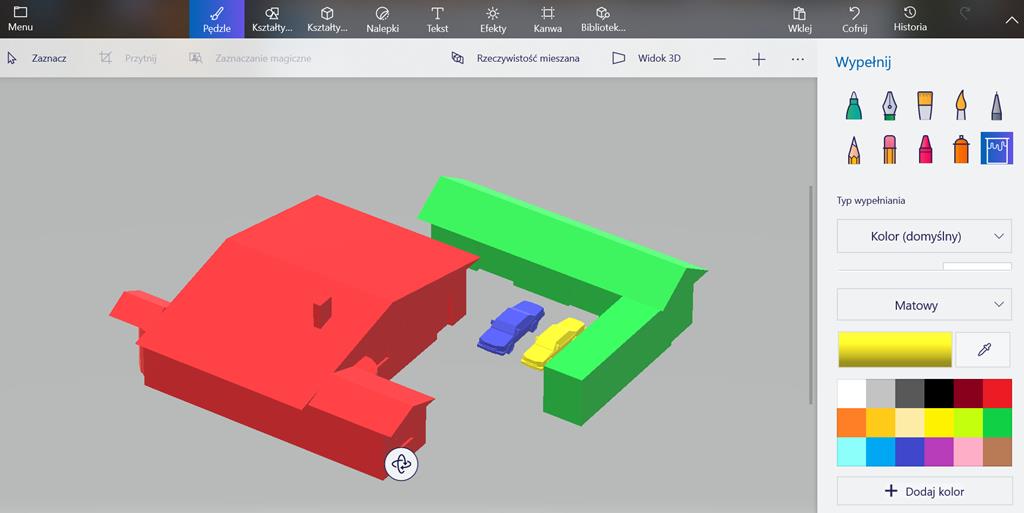Viewport: 1024px width, 513px height.
Task: Click the eyedropper color picker
Action: click(983, 349)
